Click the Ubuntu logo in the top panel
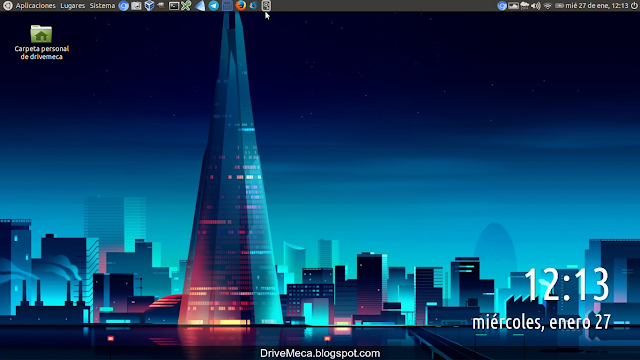The height and width of the screenshot is (360, 640). coord(8,6)
